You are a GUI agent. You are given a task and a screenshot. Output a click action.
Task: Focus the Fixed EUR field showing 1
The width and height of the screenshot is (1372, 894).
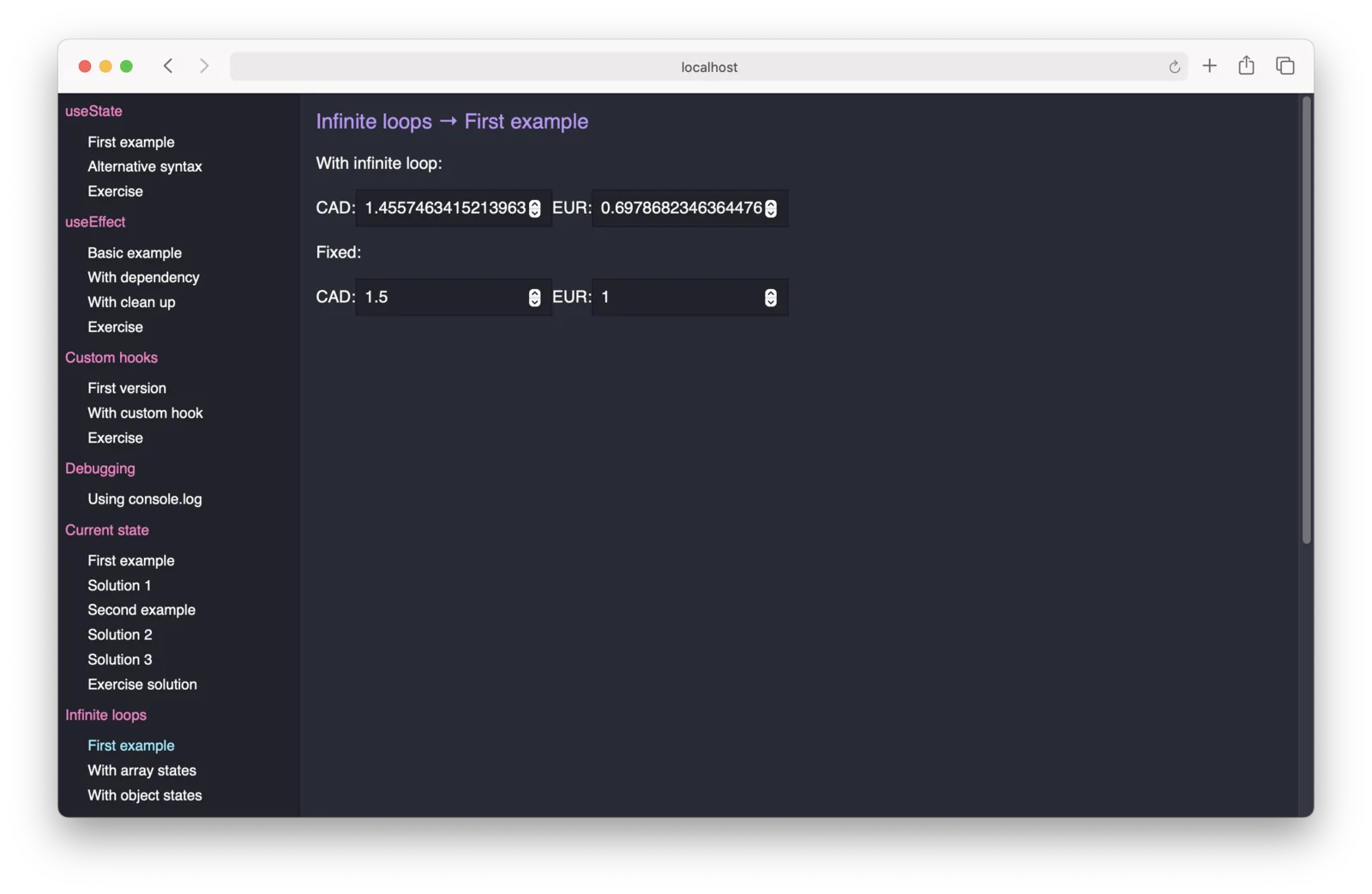[x=689, y=297]
